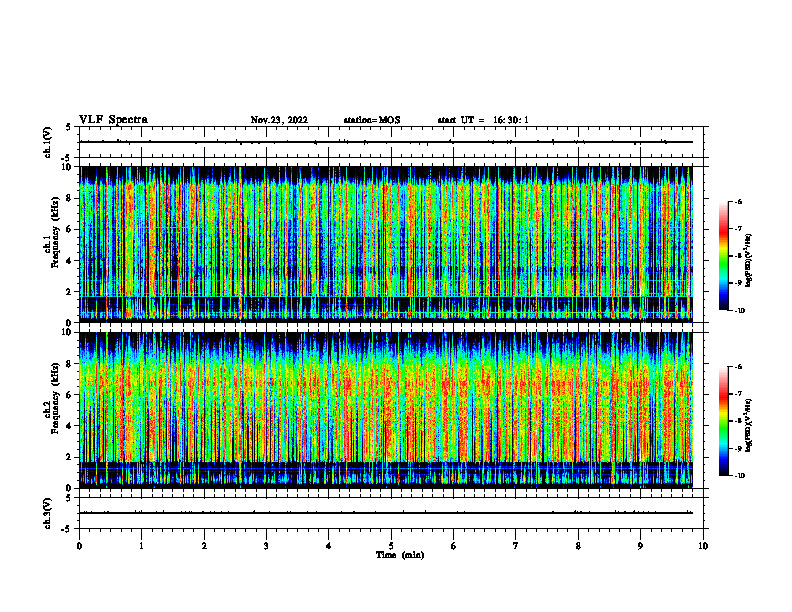Click the 'ch.3(V)' axis label of bottom waveform
Image resolution: width=792 pixels, height=612 pixels.
[47, 513]
